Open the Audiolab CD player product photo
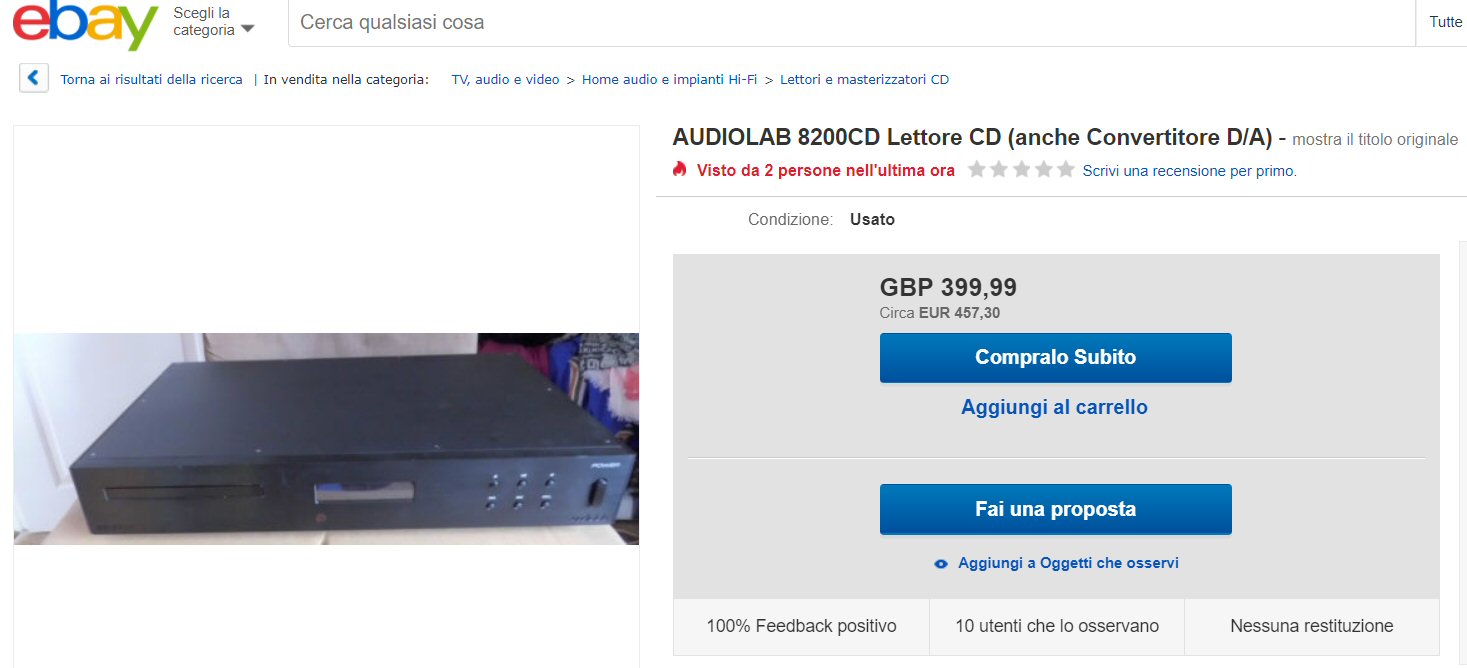The width and height of the screenshot is (1467, 668). tap(326, 439)
